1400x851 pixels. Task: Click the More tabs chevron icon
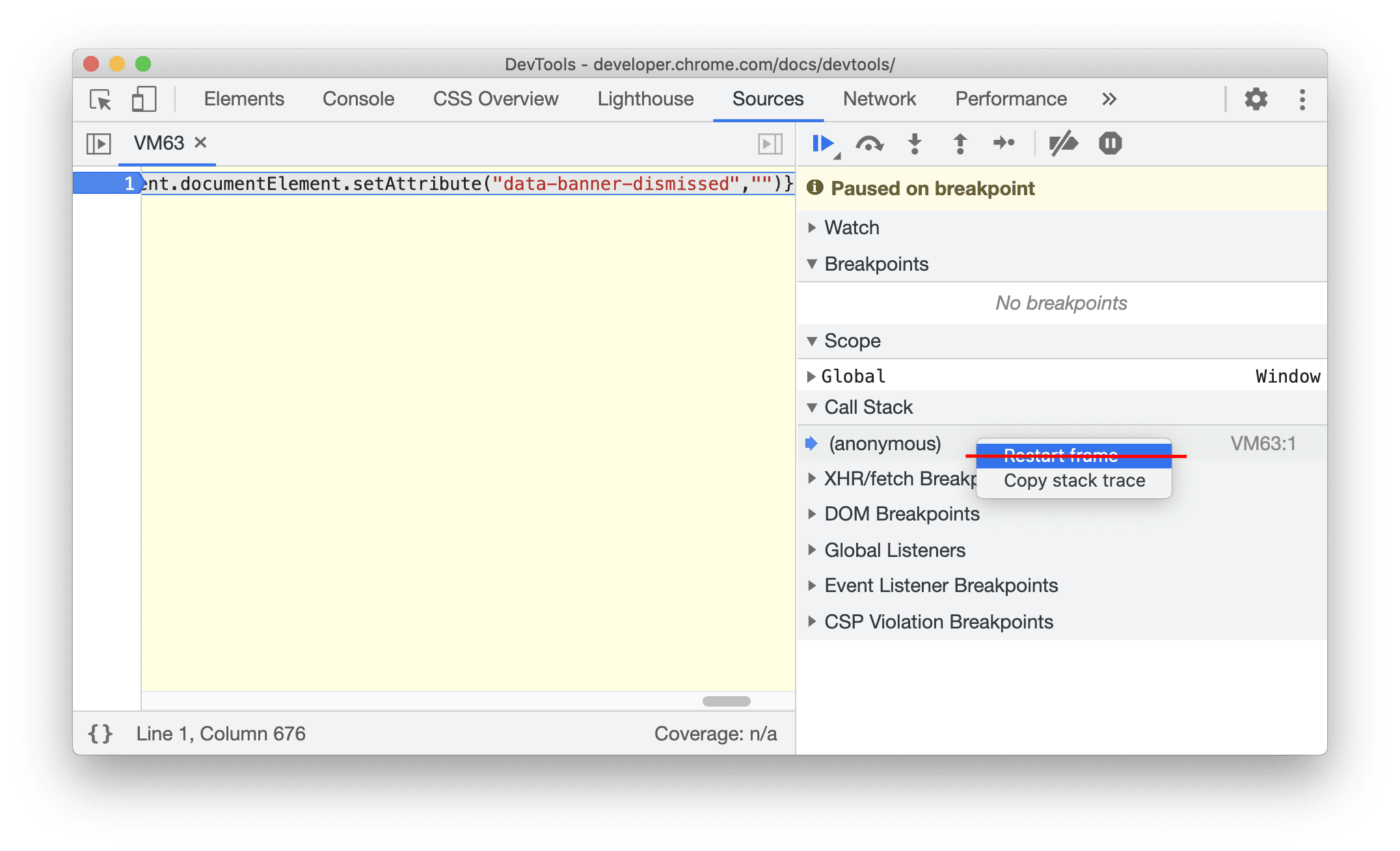1109,98
